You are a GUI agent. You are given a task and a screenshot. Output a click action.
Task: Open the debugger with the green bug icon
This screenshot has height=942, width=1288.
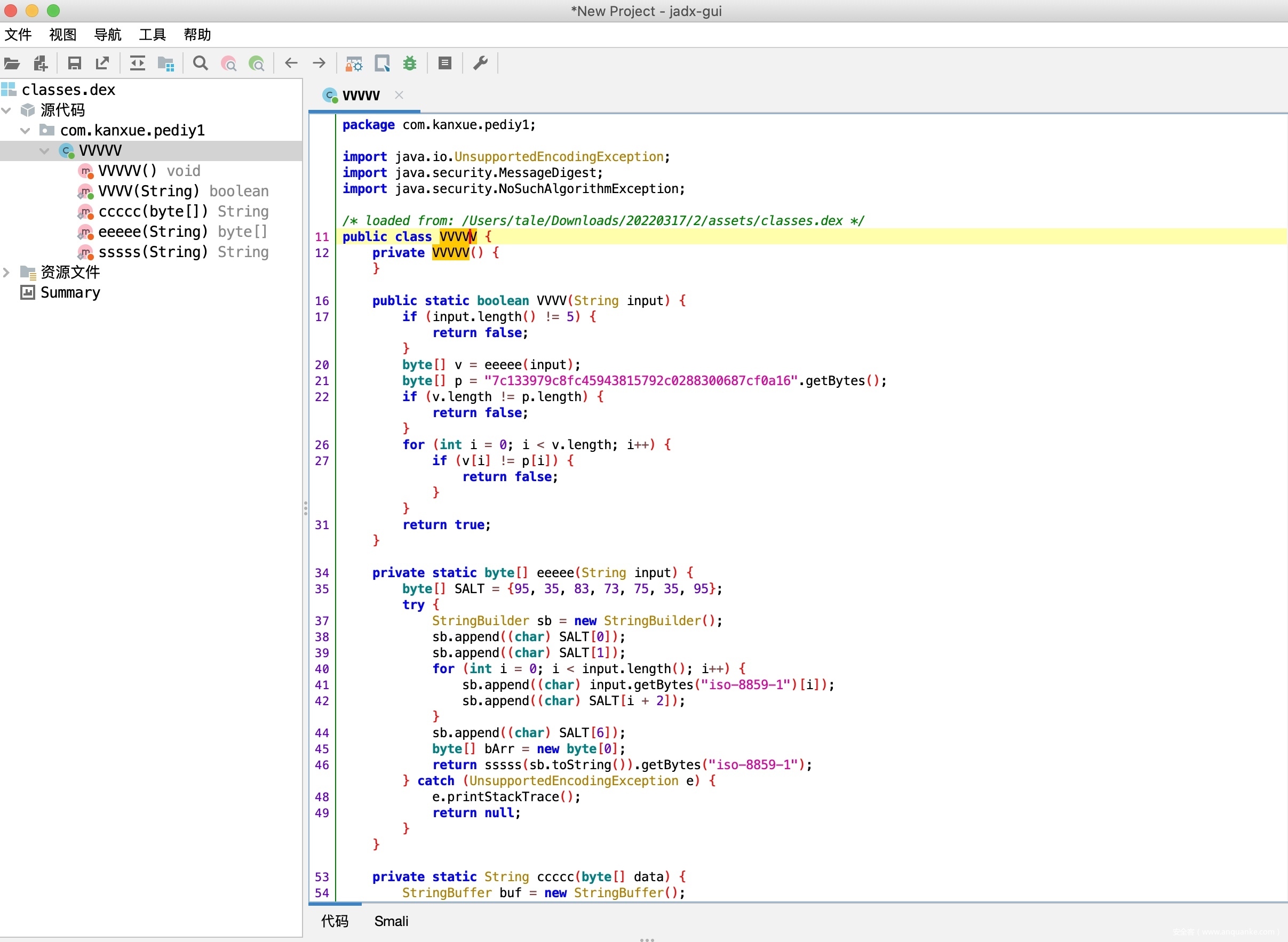click(410, 63)
